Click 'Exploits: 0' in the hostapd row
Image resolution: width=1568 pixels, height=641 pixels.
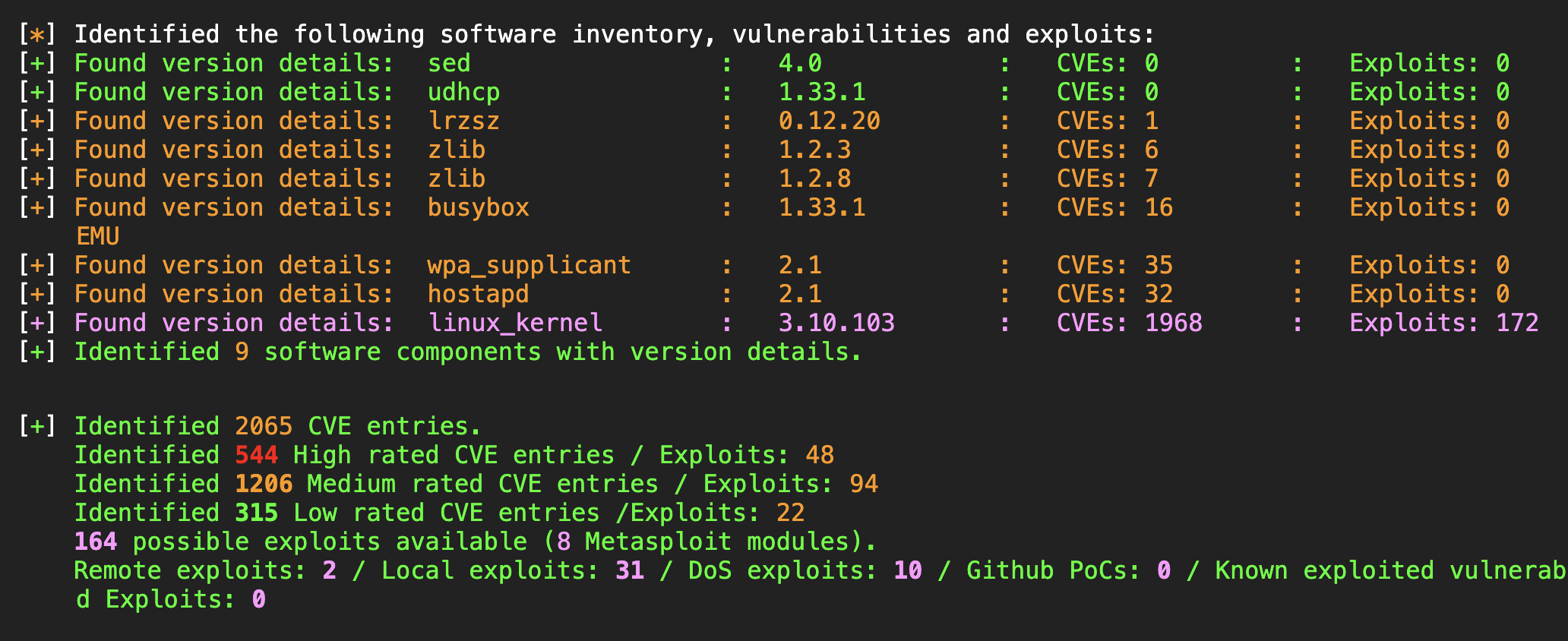pyautogui.click(x=1429, y=294)
